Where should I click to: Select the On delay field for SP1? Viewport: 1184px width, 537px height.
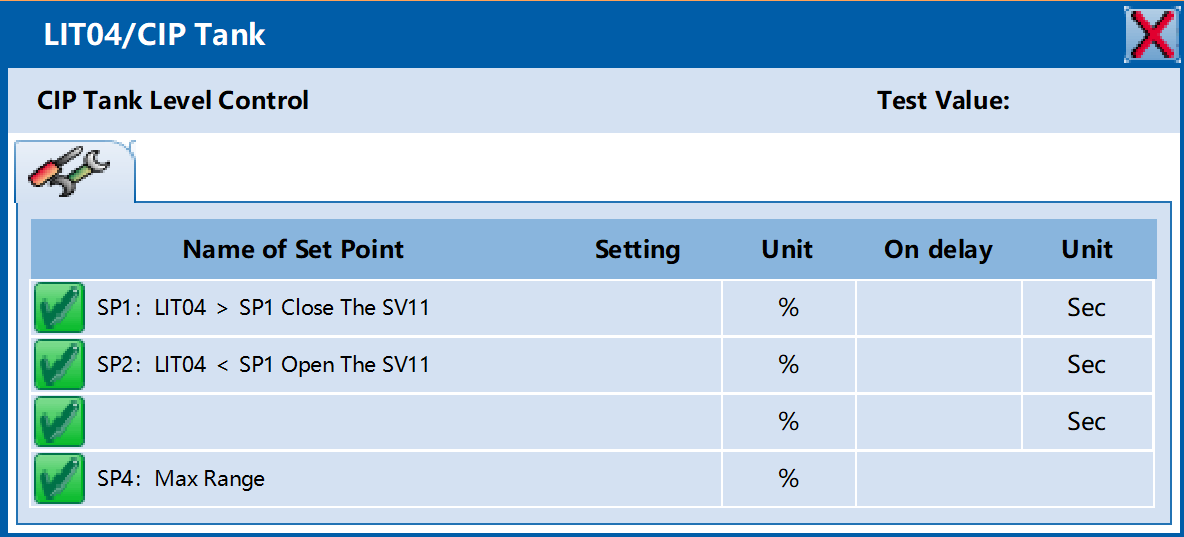[939, 307]
